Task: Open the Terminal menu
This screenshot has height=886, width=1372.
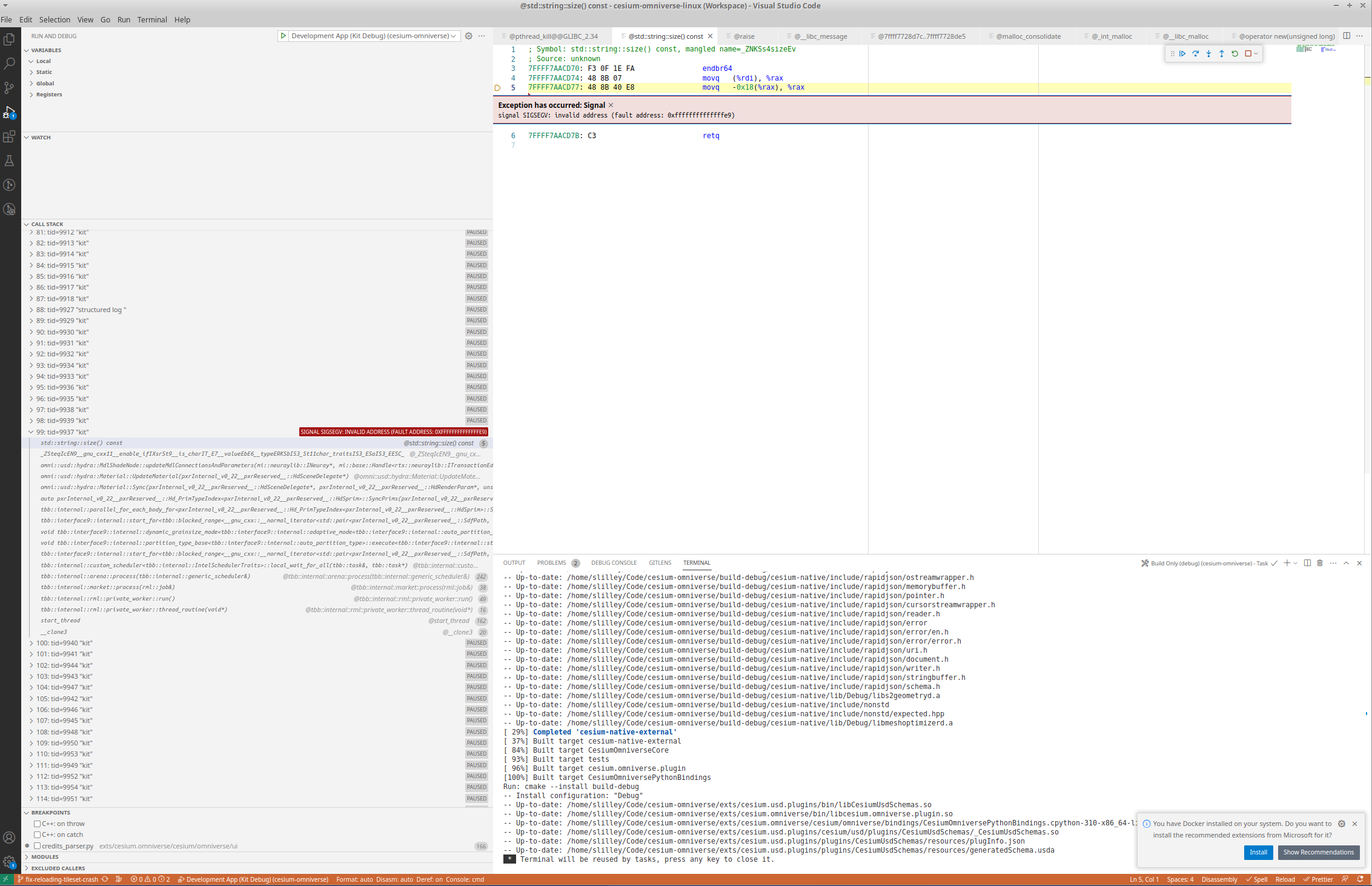Action: click(x=152, y=19)
